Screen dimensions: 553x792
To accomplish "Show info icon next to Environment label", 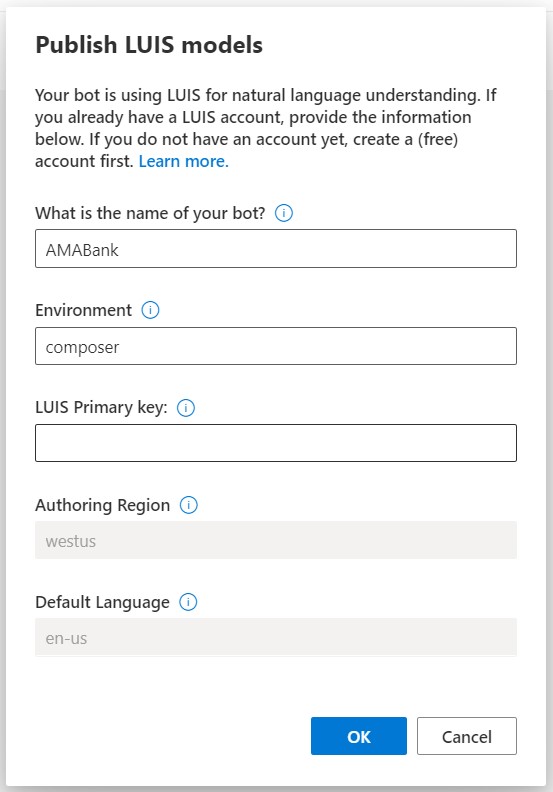I will (150, 310).
